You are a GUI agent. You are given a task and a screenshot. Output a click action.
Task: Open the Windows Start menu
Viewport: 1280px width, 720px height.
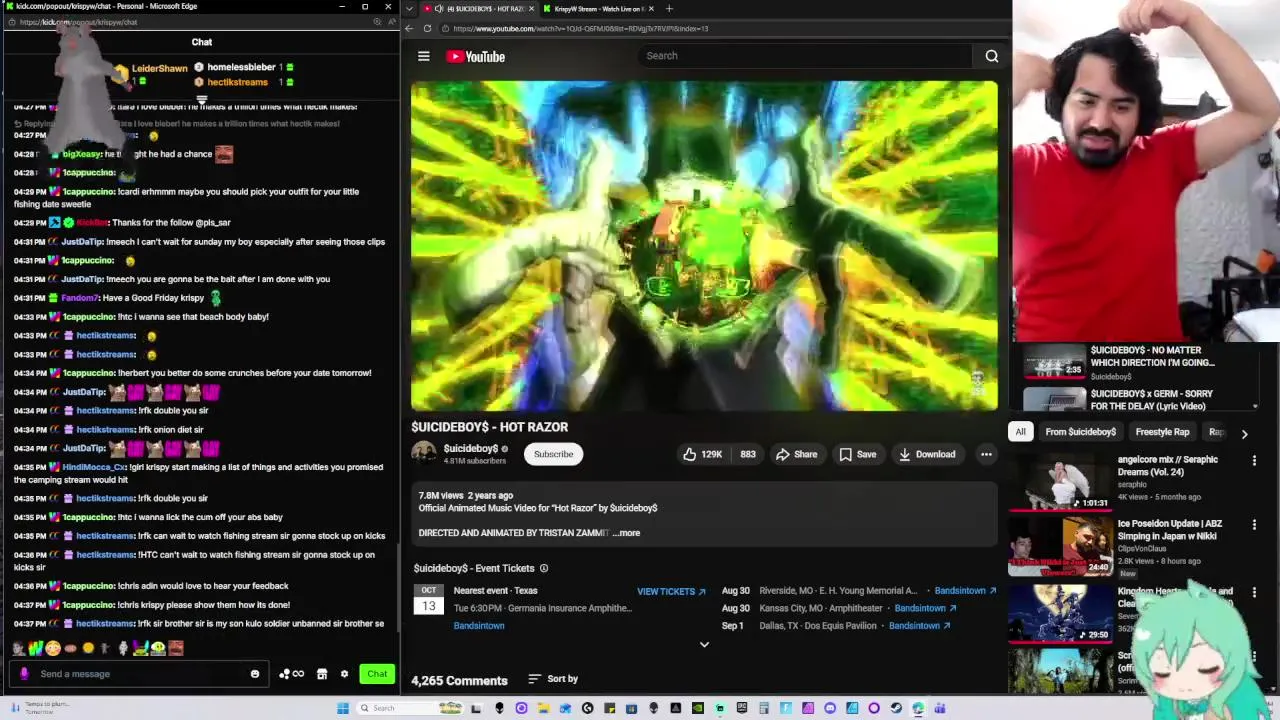point(343,708)
